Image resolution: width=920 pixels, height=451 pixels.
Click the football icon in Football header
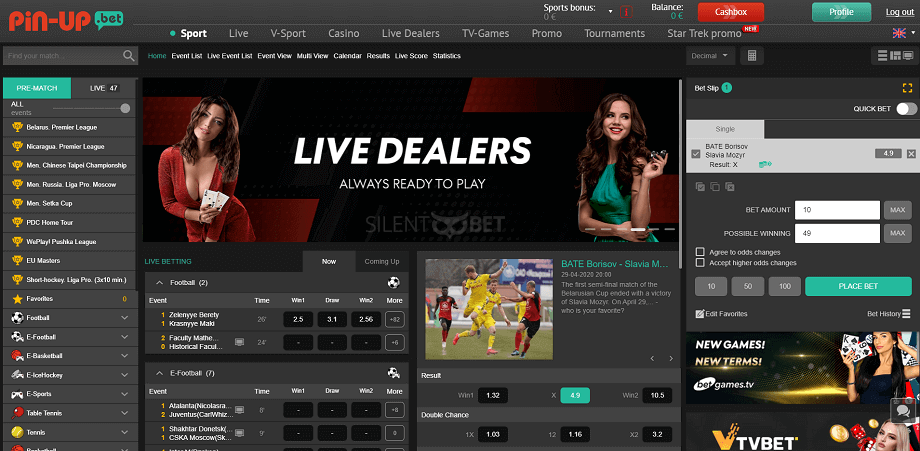pos(394,282)
